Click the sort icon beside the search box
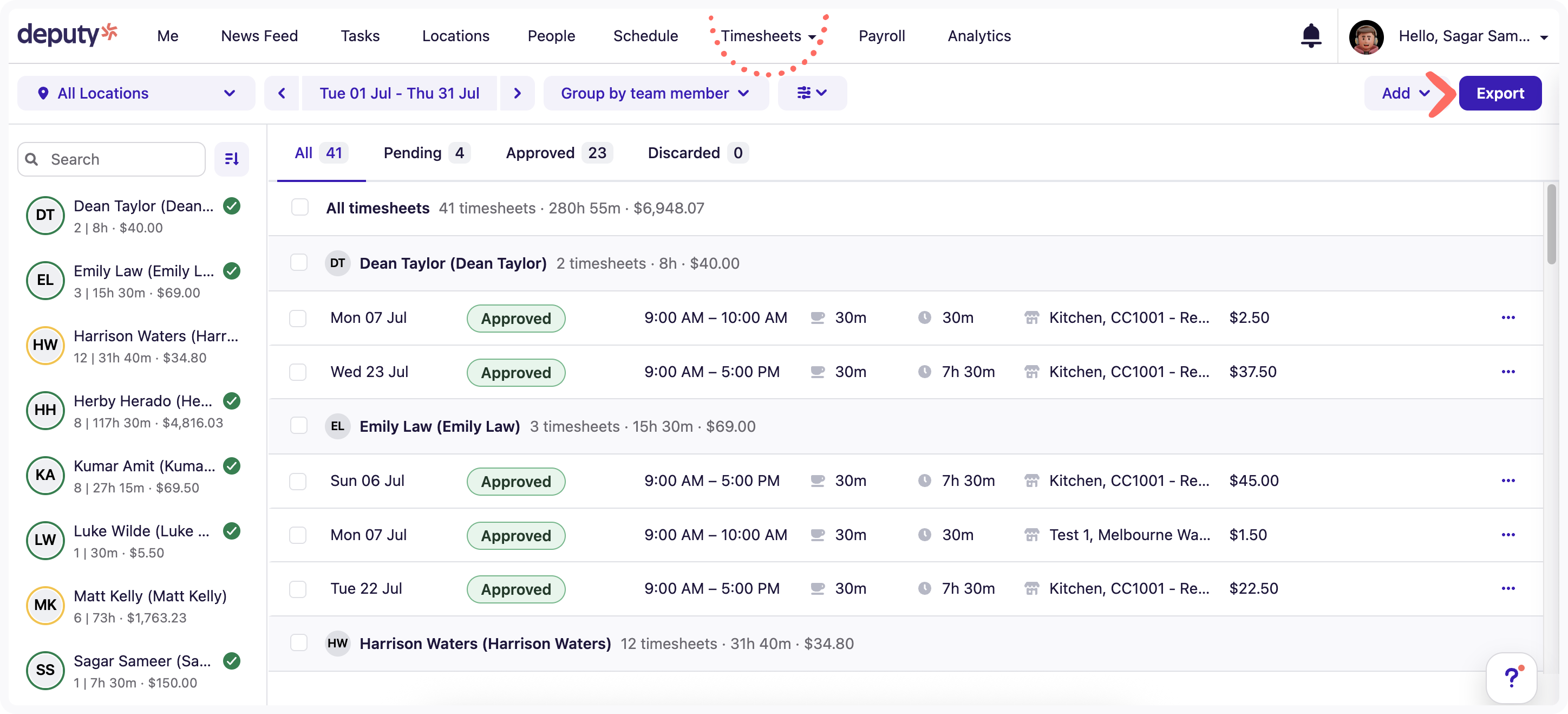1568x714 pixels. [232, 159]
